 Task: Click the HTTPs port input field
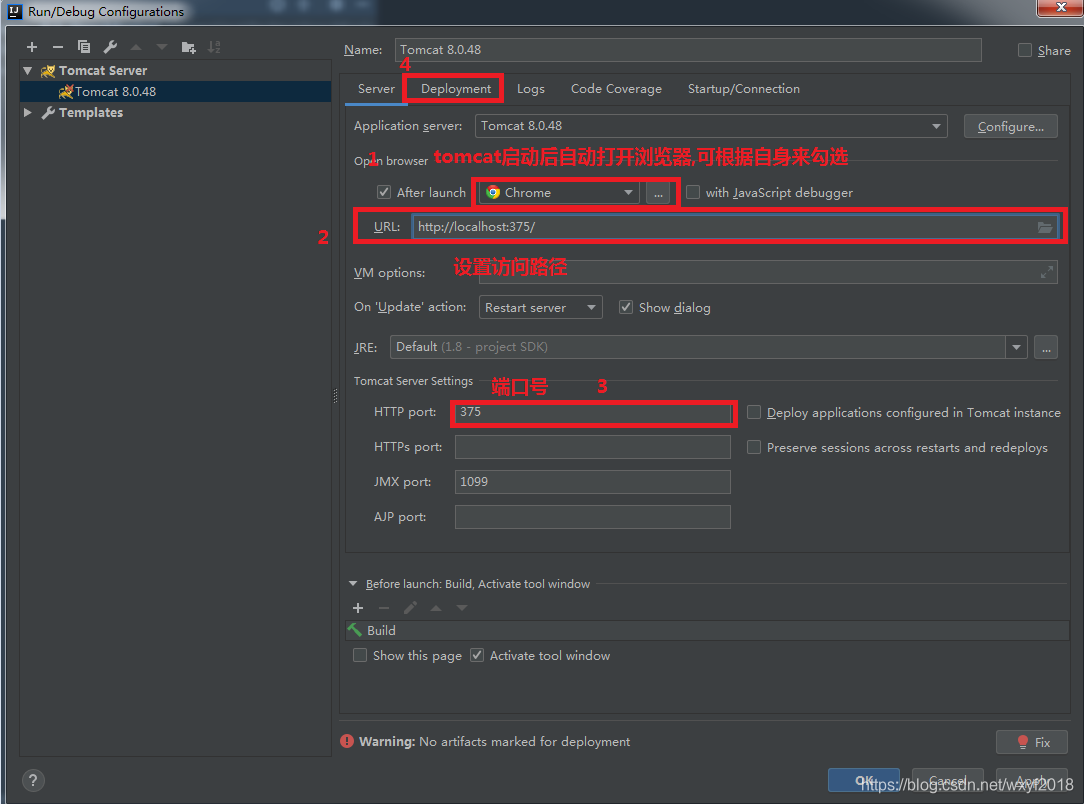pos(592,447)
